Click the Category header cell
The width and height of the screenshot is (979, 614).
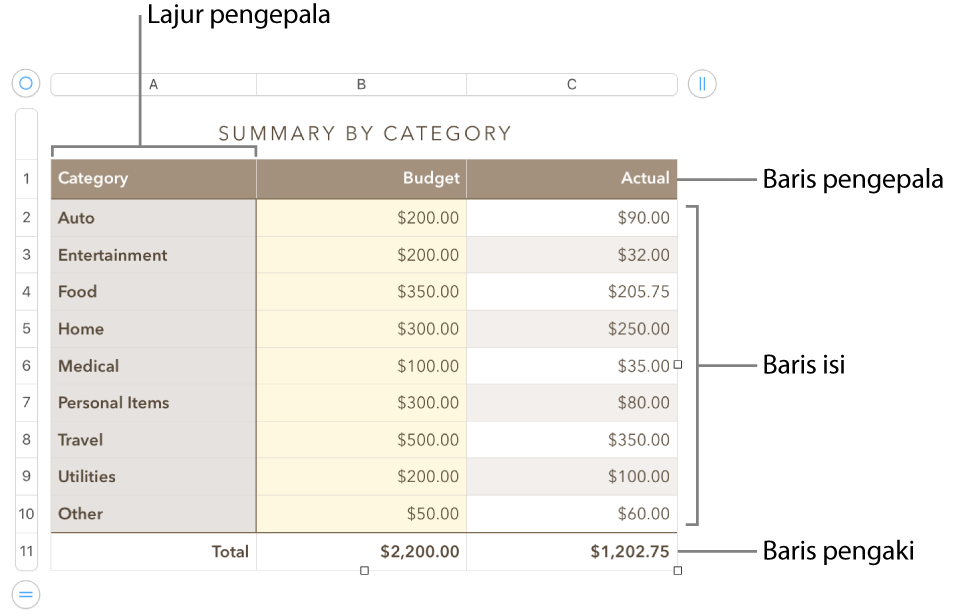[152, 178]
